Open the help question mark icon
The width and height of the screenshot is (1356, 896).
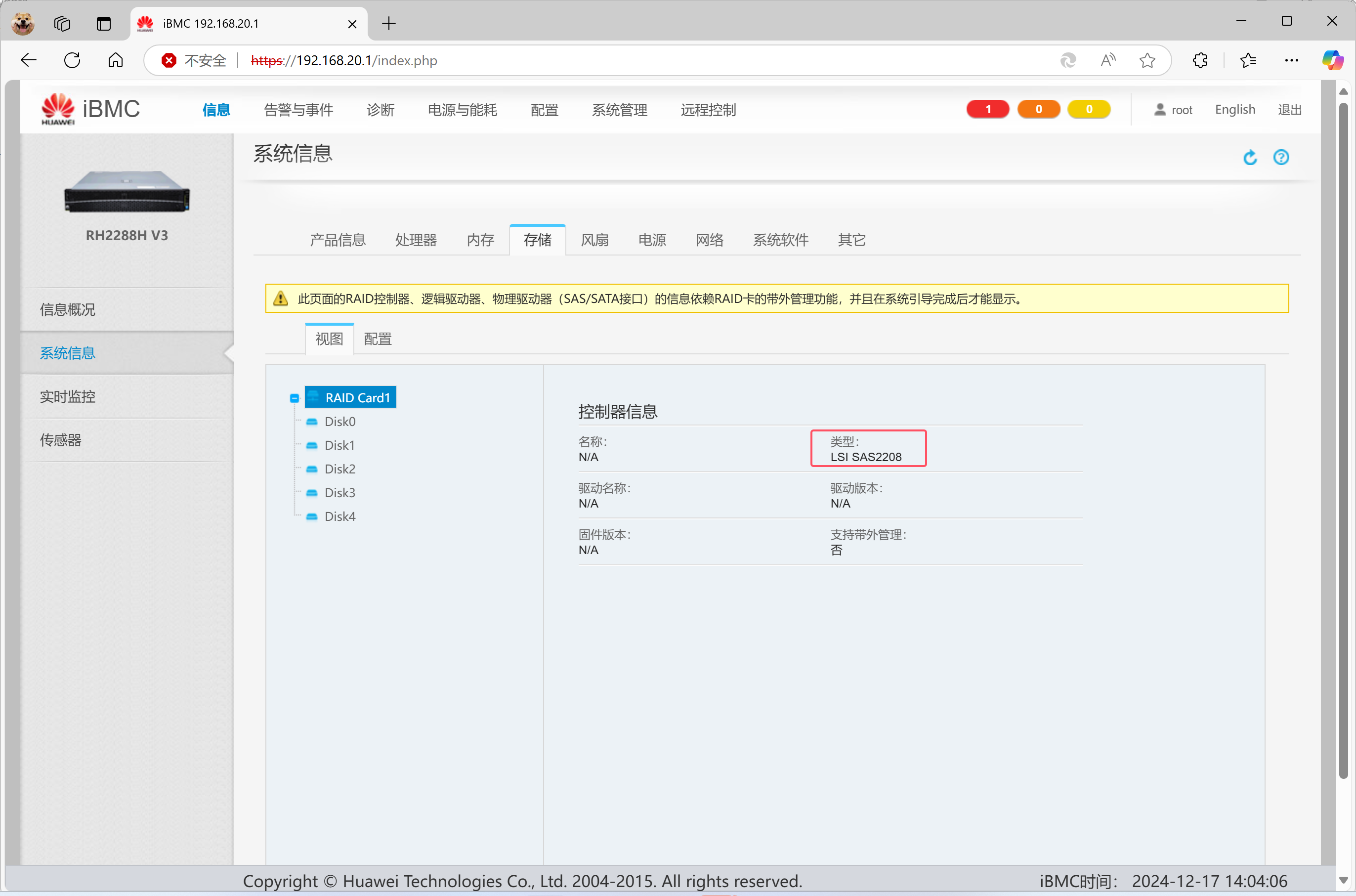[x=1280, y=157]
